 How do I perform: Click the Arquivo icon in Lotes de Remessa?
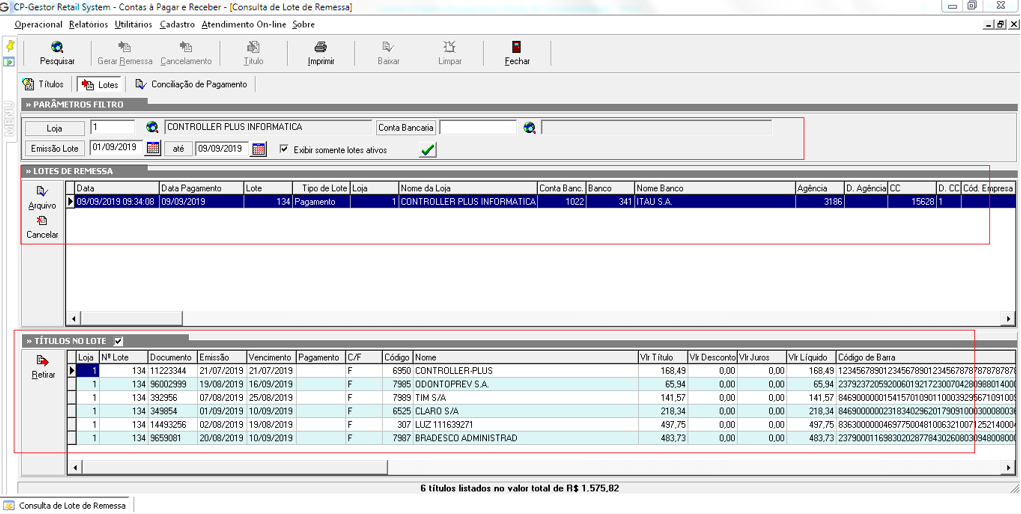tap(42, 192)
